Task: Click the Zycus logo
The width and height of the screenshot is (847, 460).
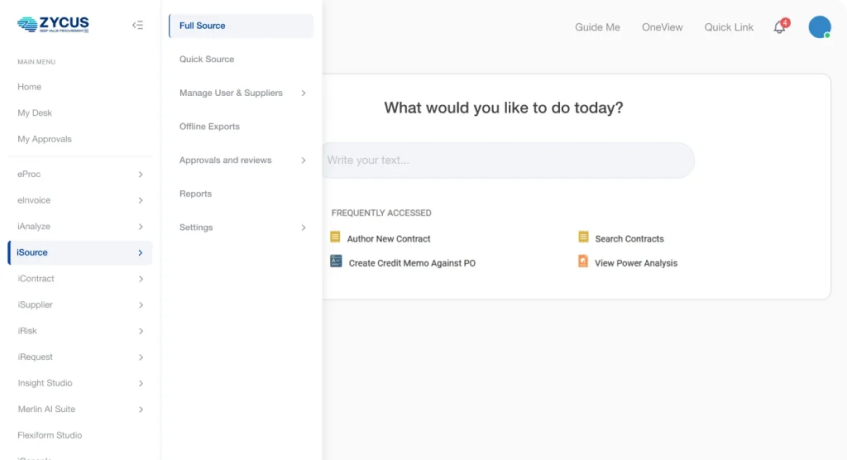Action: (53, 25)
